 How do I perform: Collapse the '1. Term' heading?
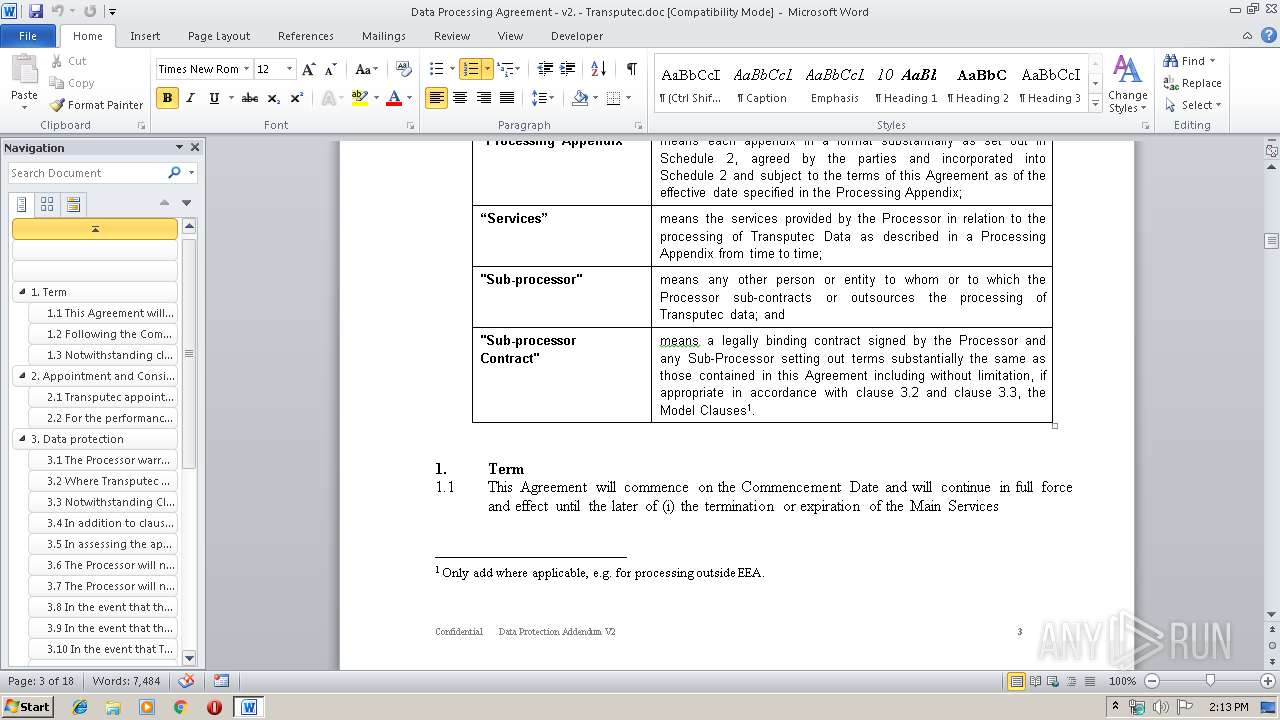22,292
